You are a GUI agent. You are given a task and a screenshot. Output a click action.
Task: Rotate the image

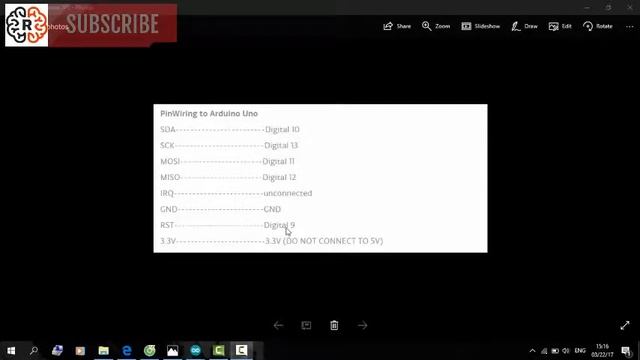(x=598, y=26)
